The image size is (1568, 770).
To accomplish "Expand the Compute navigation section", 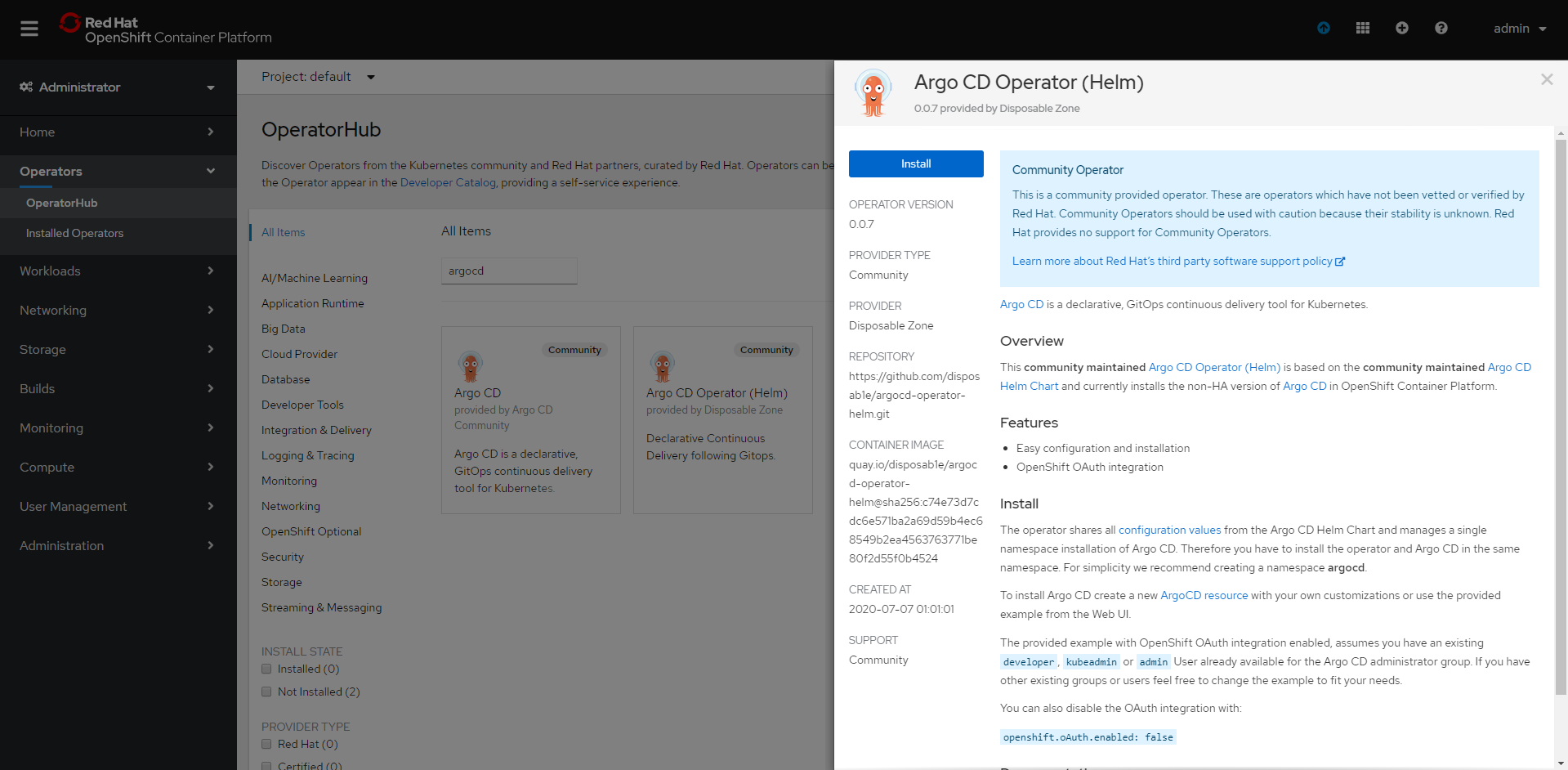I will 118,467.
